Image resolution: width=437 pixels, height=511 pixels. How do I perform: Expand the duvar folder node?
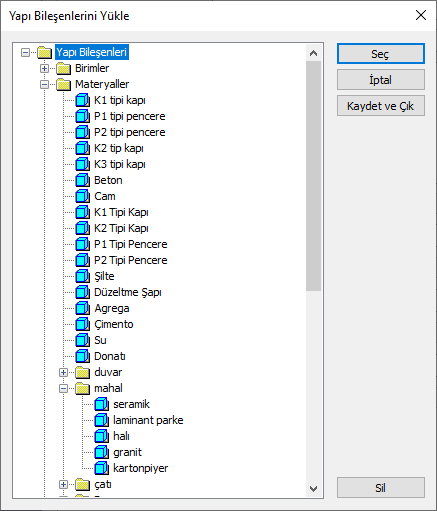pyautogui.click(x=63, y=372)
